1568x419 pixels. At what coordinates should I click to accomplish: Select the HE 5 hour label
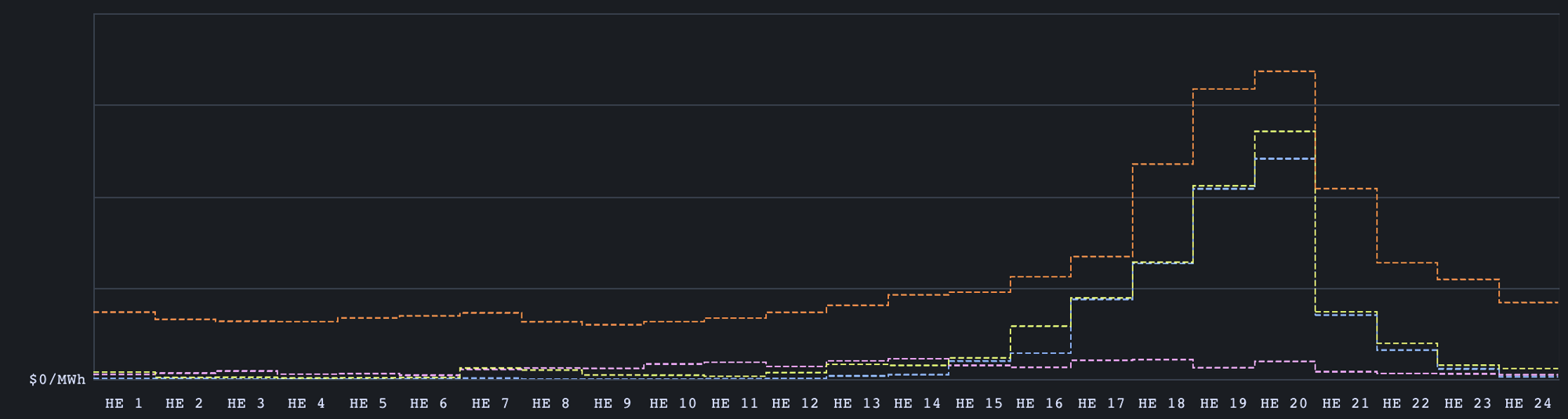pos(368,403)
